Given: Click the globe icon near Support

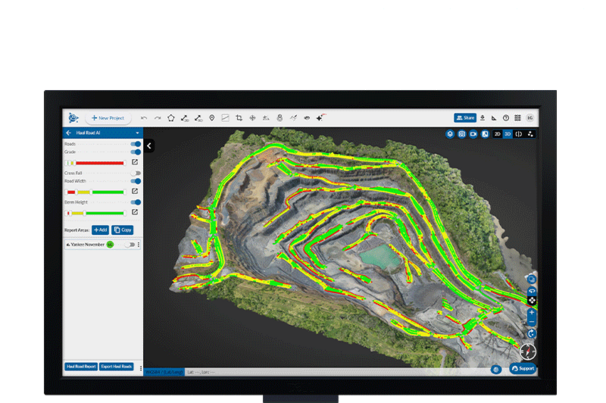Looking at the screenshot, I should pos(496,370).
